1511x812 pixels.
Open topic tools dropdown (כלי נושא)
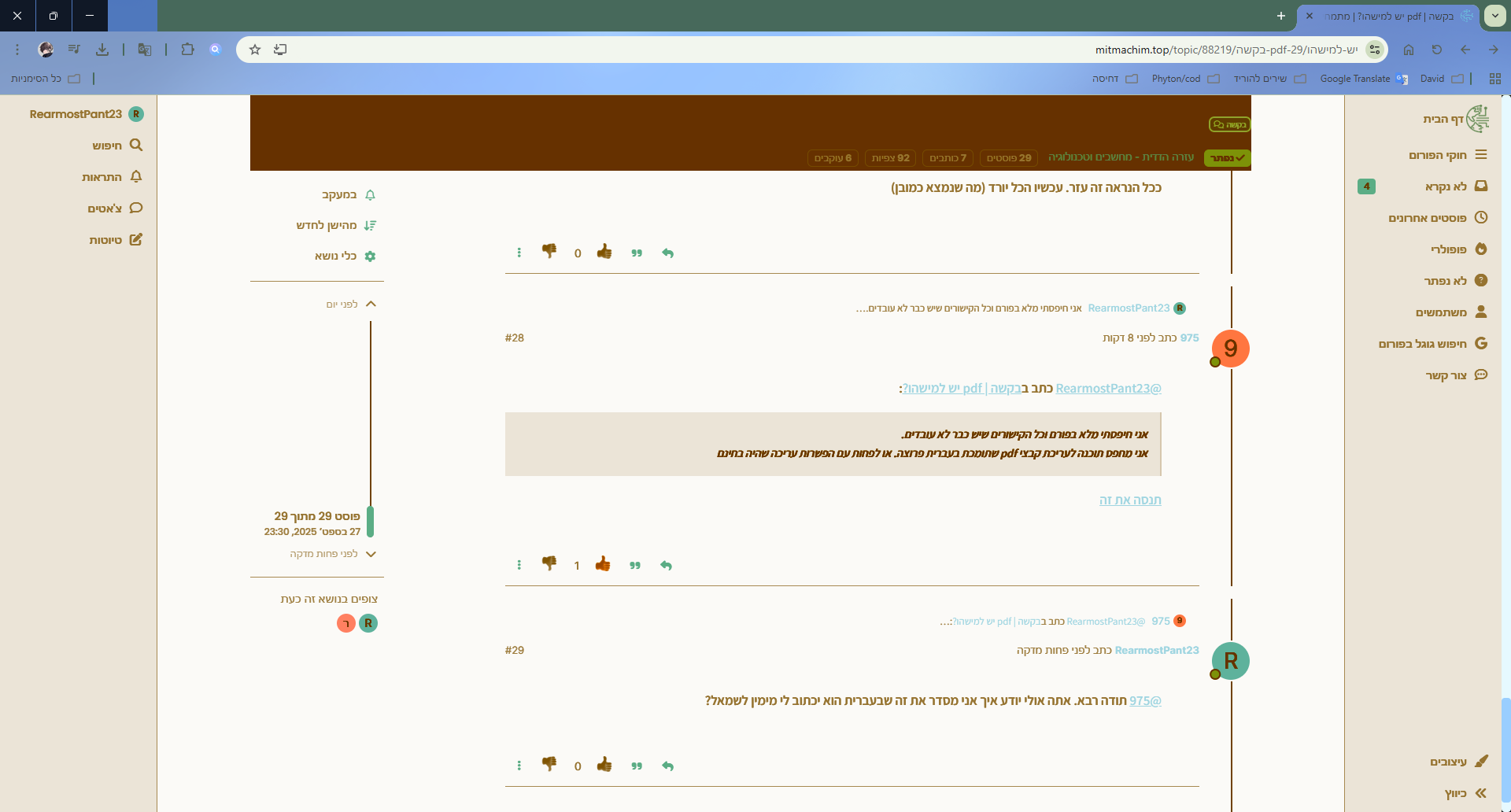pos(345,256)
